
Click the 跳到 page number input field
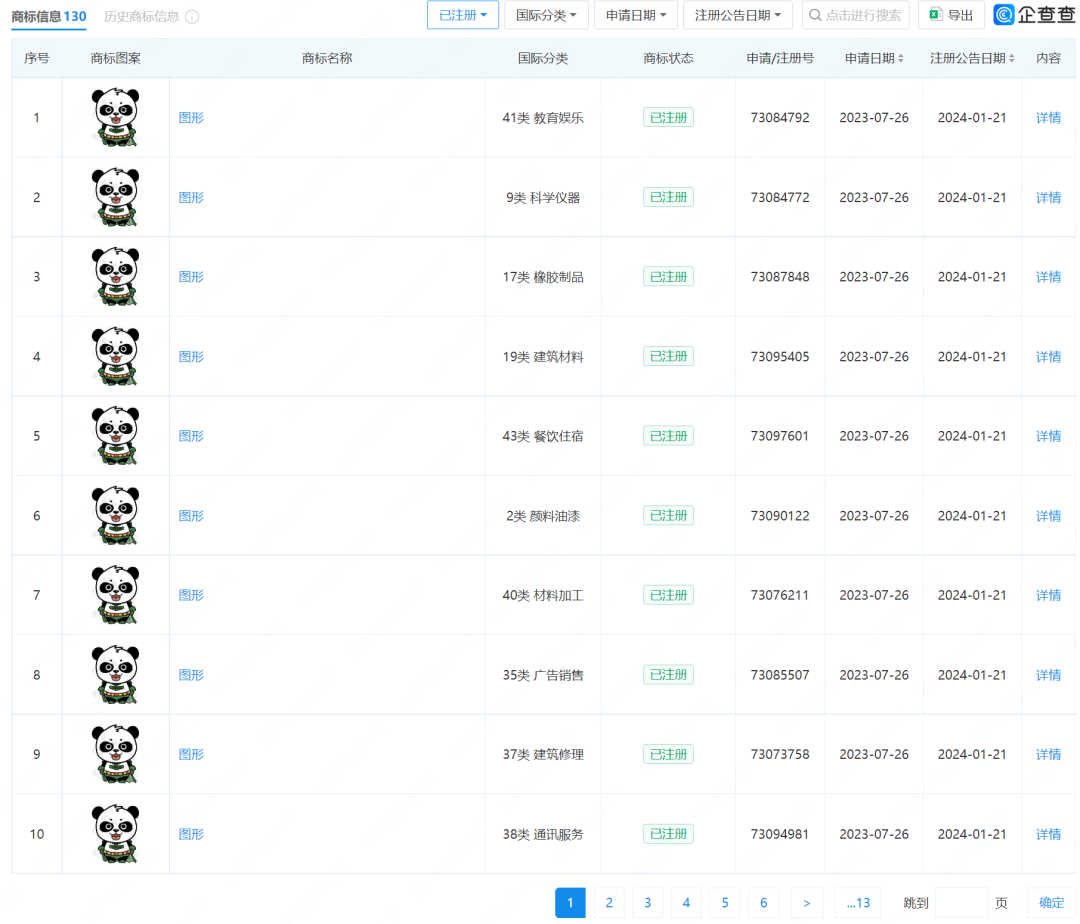tap(961, 903)
